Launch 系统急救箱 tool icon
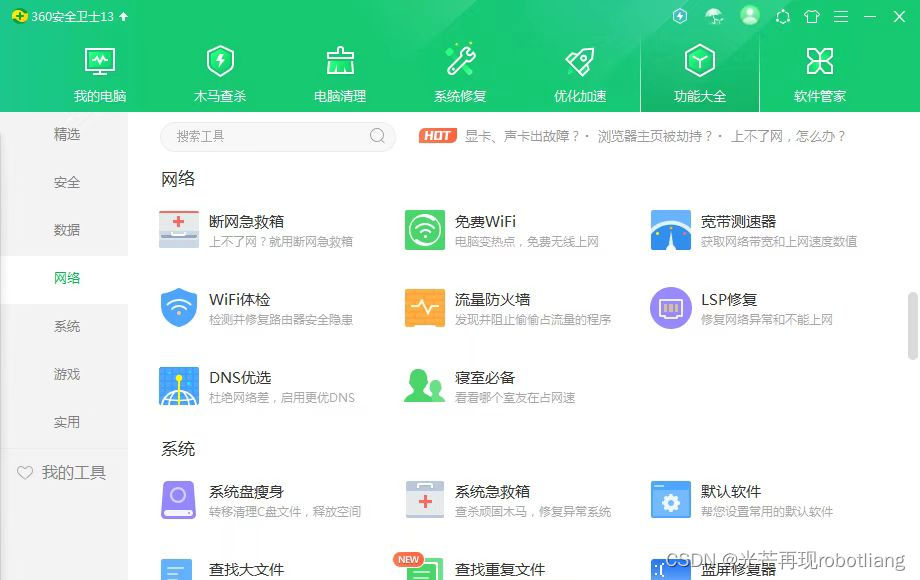 point(425,500)
